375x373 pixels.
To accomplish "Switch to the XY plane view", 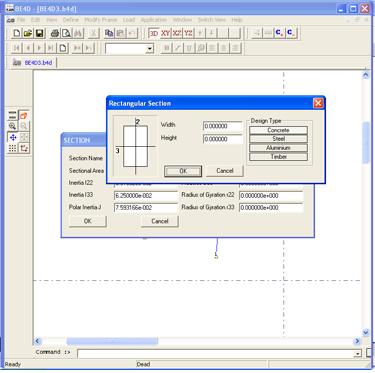I will (x=165, y=33).
